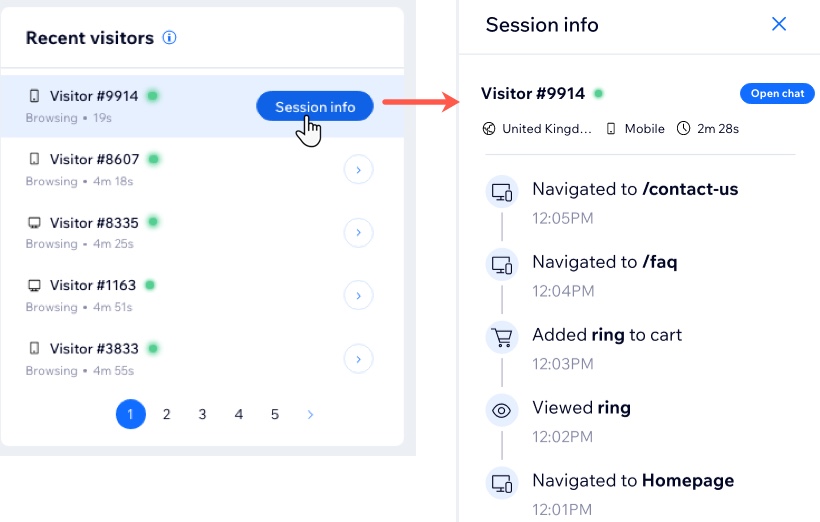Click the 'Navigated to Homepage' text
820x522 pixels.
point(633,481)
